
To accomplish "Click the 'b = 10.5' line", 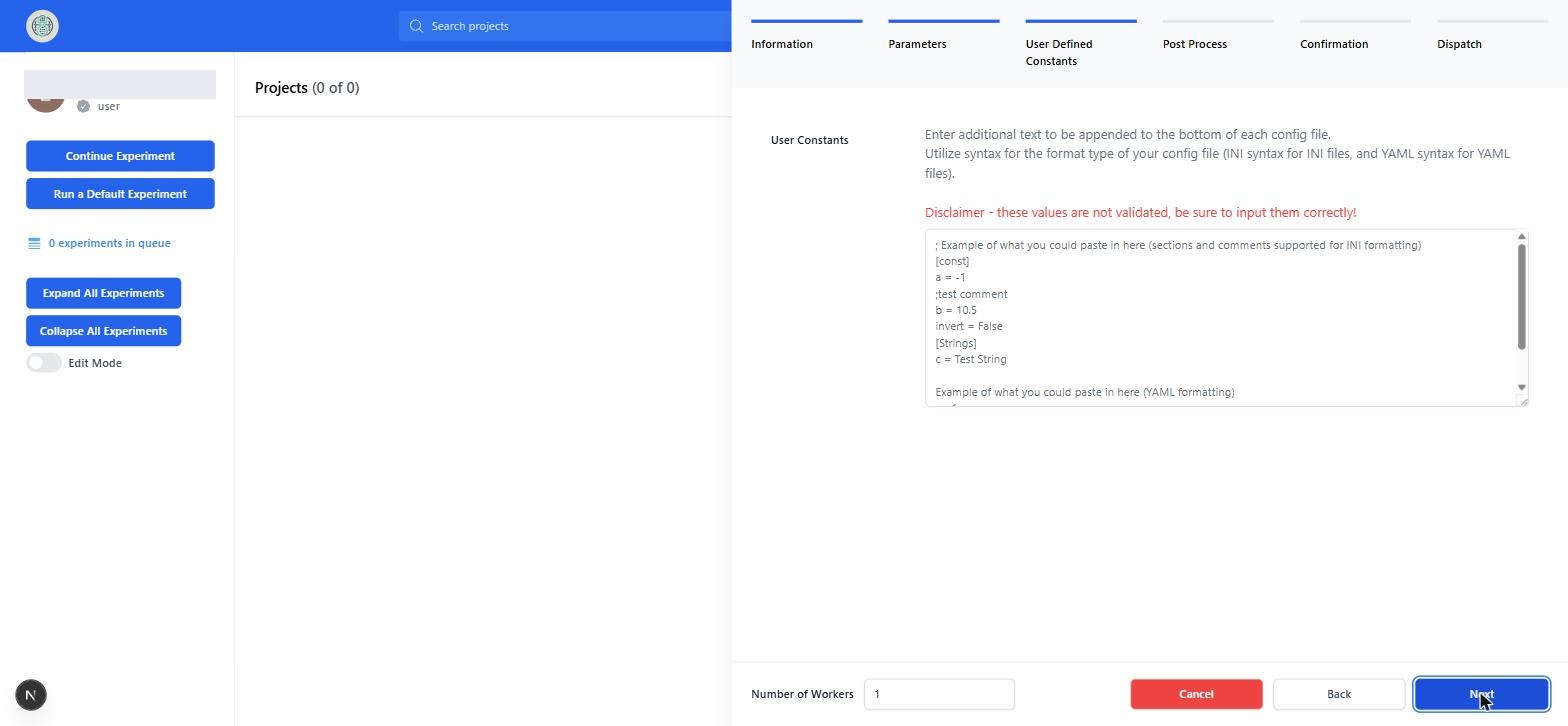I will [956, 310].
